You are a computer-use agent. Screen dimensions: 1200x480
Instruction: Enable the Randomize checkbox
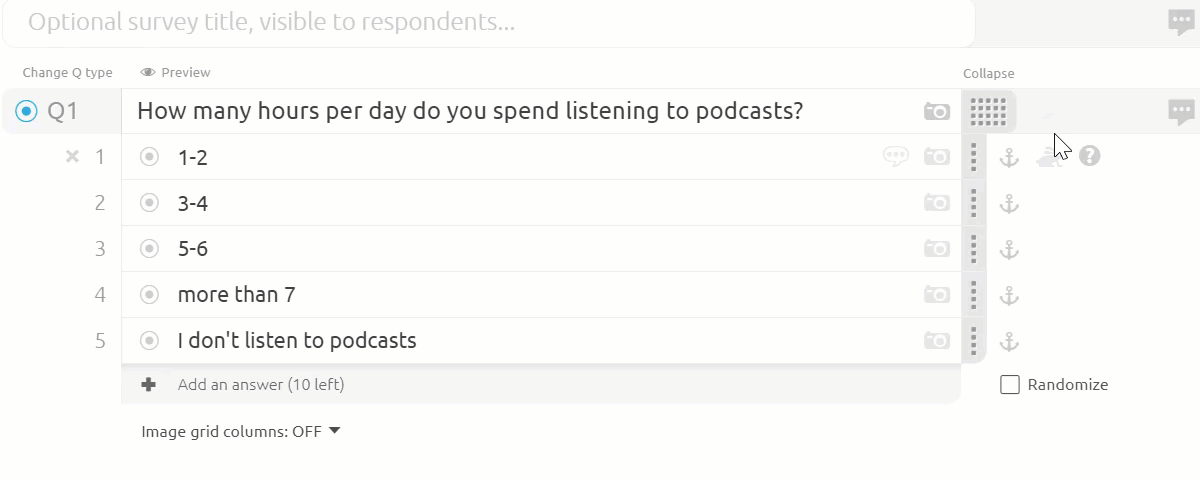pos(1010,385)
